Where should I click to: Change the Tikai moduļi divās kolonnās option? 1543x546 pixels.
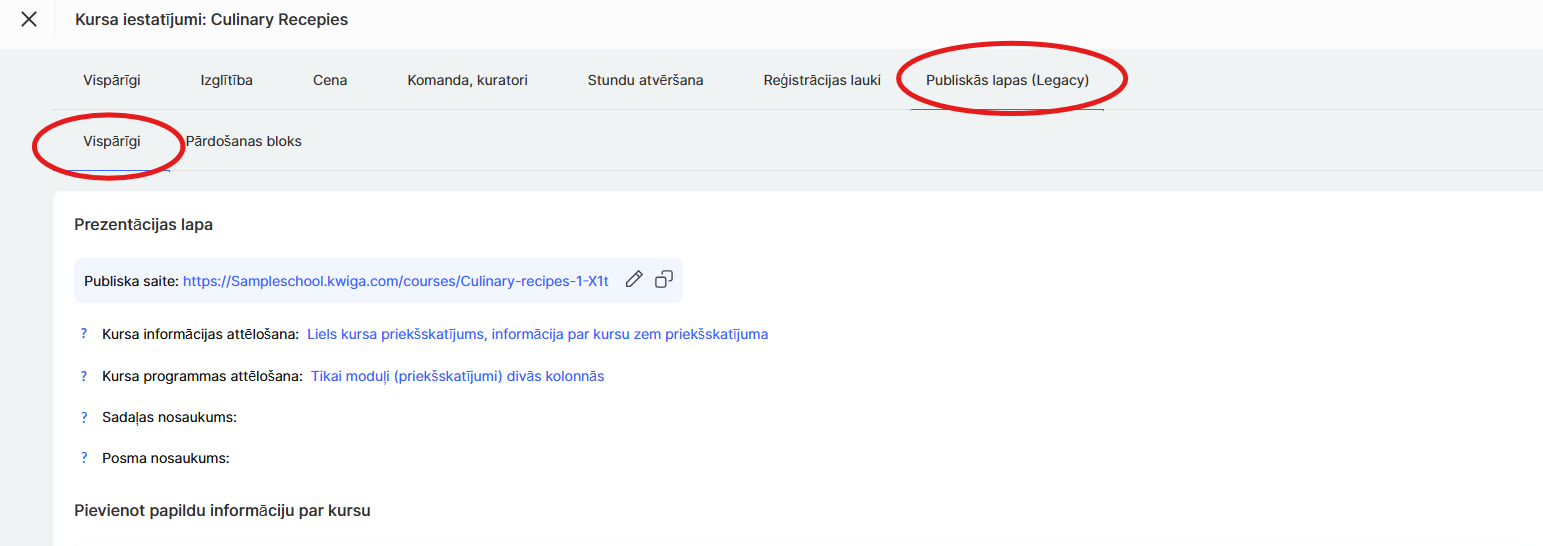click(x=457, y=376)
